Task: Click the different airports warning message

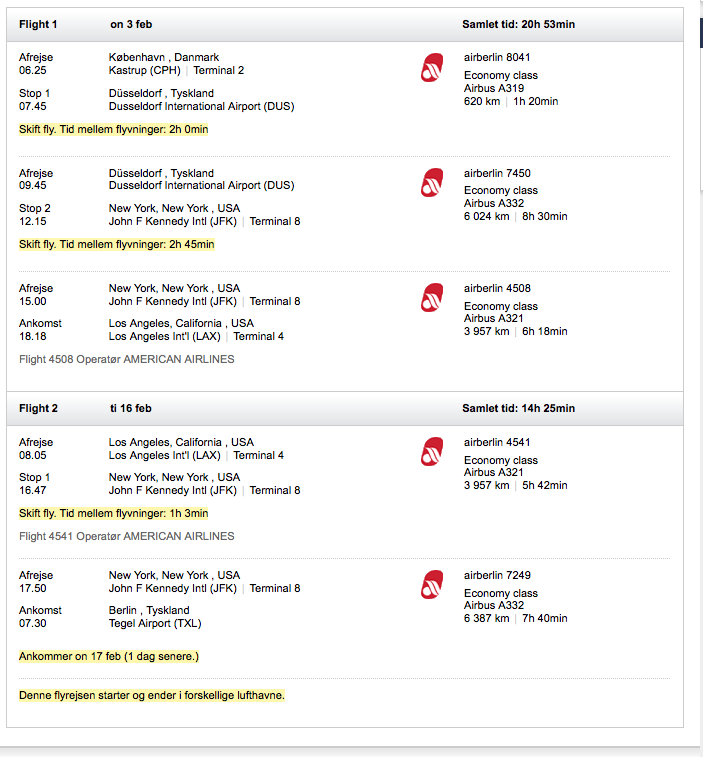Action: click(152, 695)
